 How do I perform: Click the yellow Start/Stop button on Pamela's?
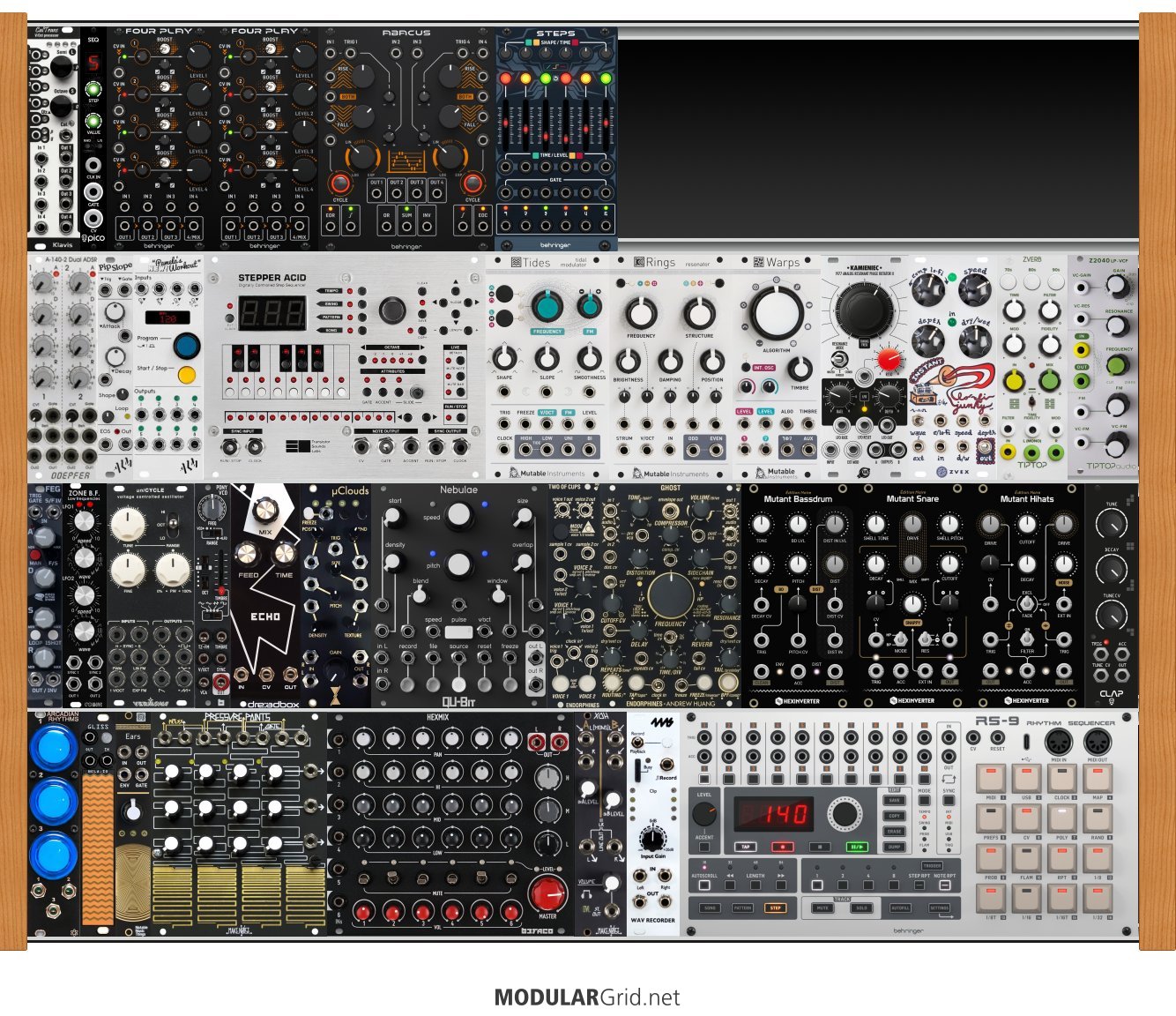pyautogui.click(x=186, y=375)
